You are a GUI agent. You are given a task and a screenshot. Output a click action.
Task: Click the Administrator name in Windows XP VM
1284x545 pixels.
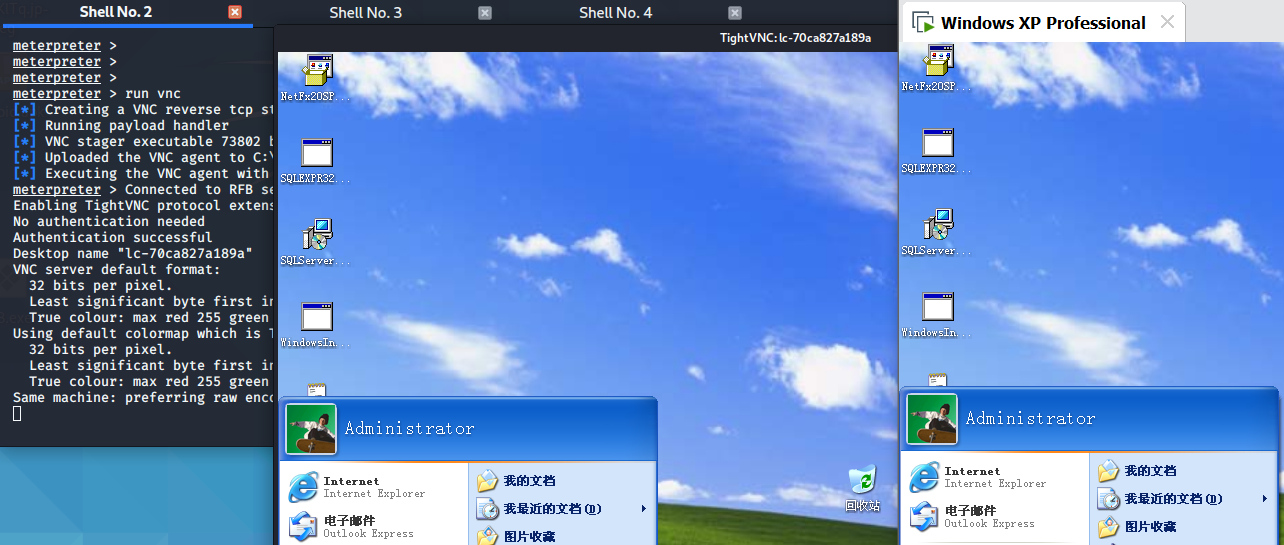[x=1031, y=419]
